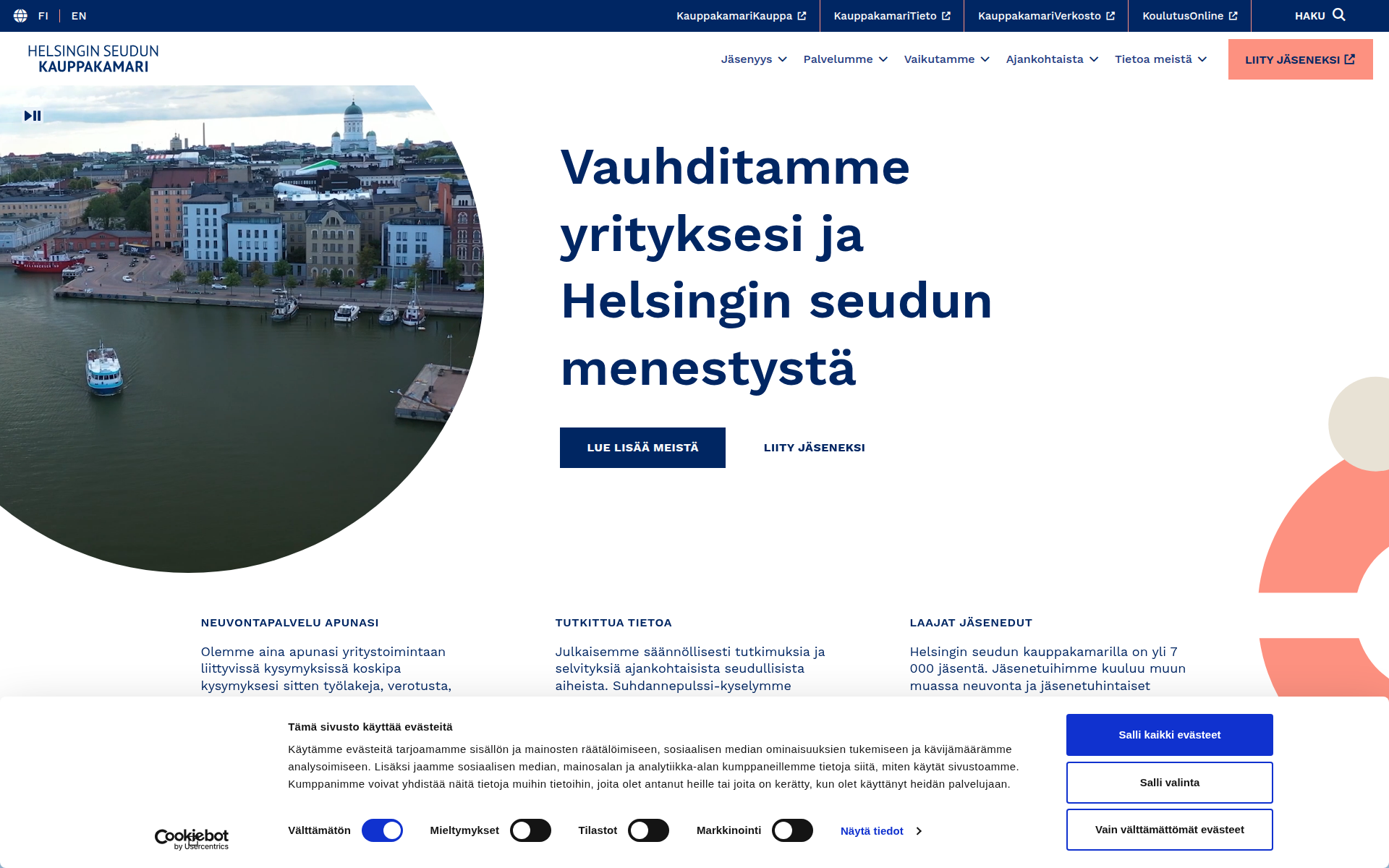Click the Tutkittua tietoa heading
Image resolution: width=1389 pixels, height=868 pixels.
pos(613,623)
